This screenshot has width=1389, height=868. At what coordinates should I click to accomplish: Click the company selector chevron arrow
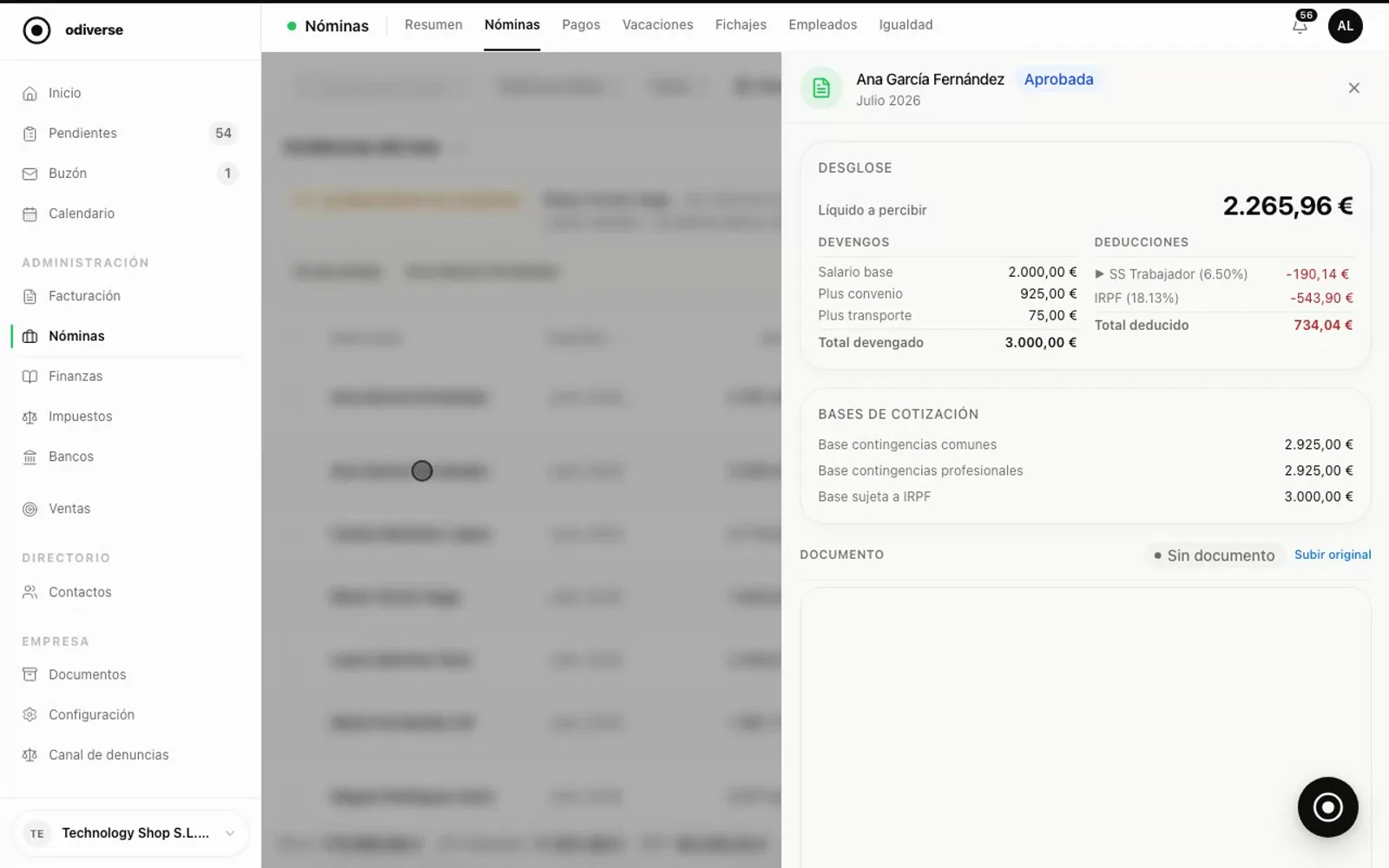(x=230, y=833)
